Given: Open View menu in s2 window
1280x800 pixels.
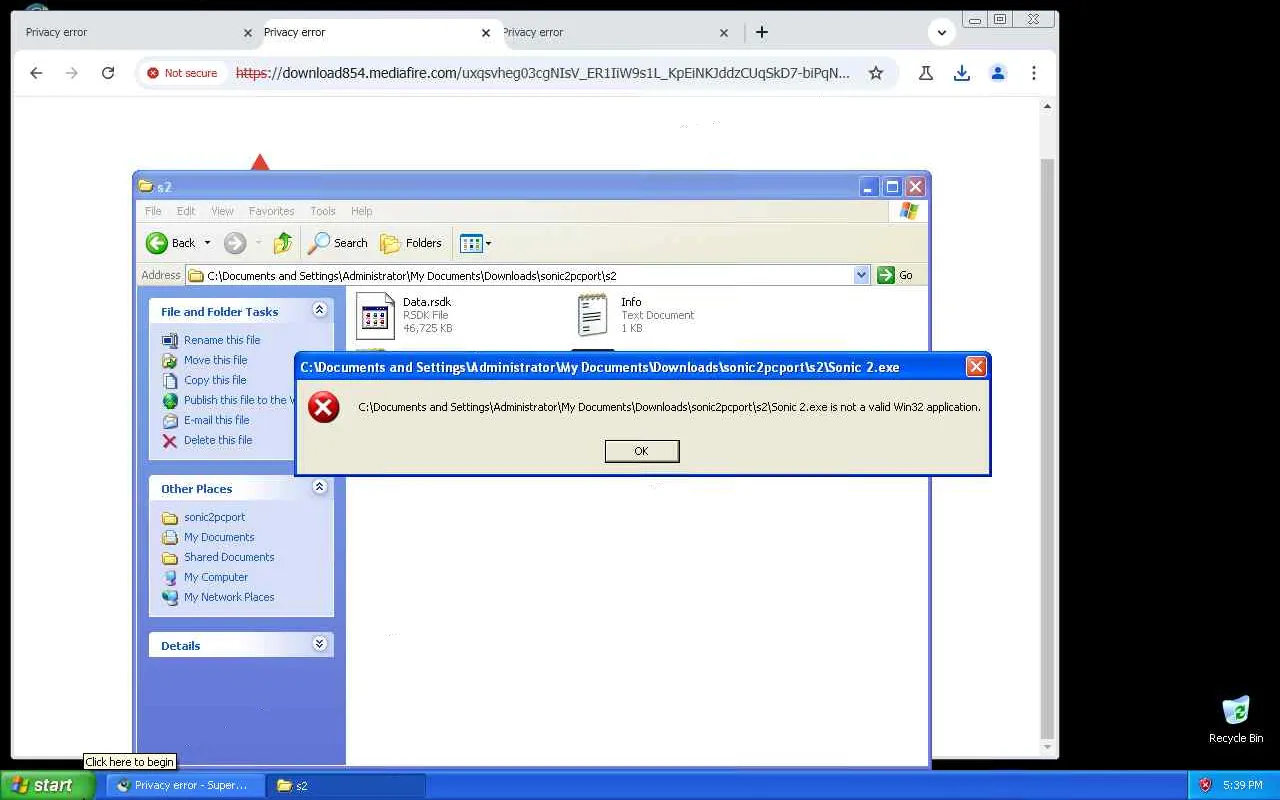Looking at the screenshot, I should (x=222, y=211).
